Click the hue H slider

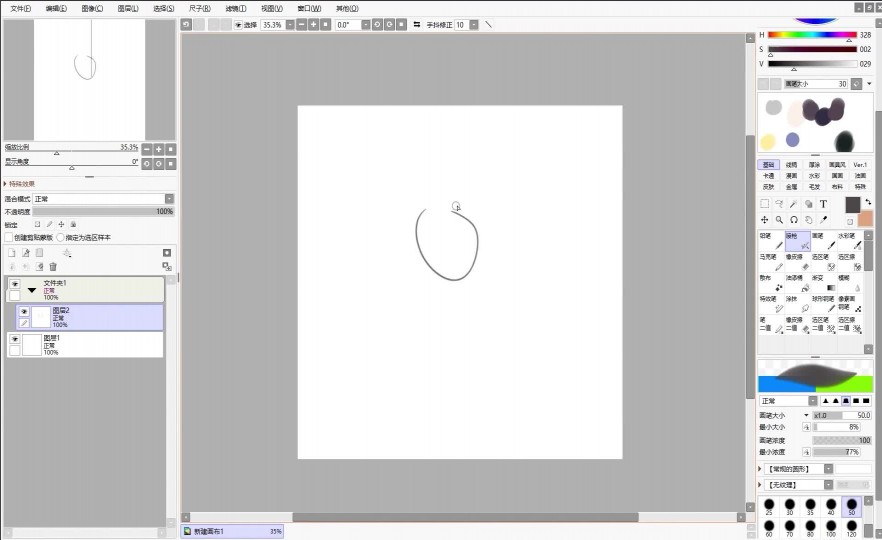click(812, 35)
